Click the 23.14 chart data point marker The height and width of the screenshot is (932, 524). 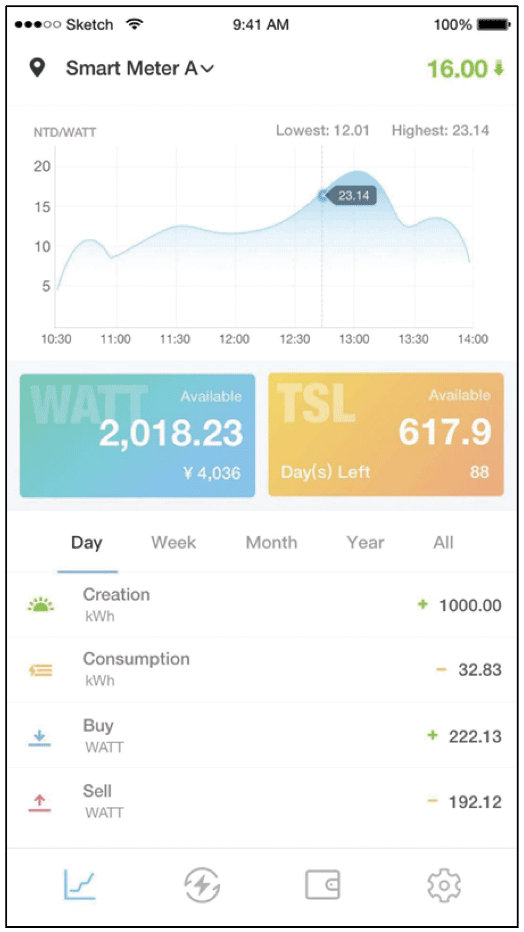323,196
